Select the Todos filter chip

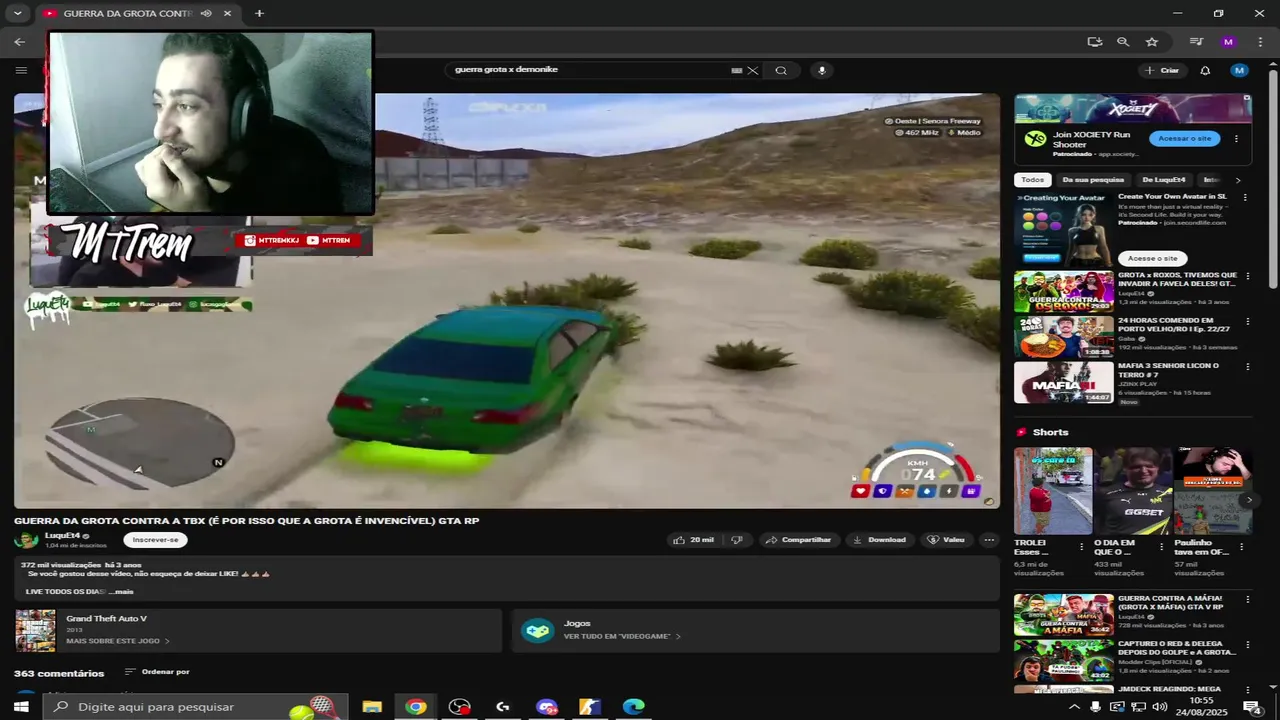[1033, 180]
